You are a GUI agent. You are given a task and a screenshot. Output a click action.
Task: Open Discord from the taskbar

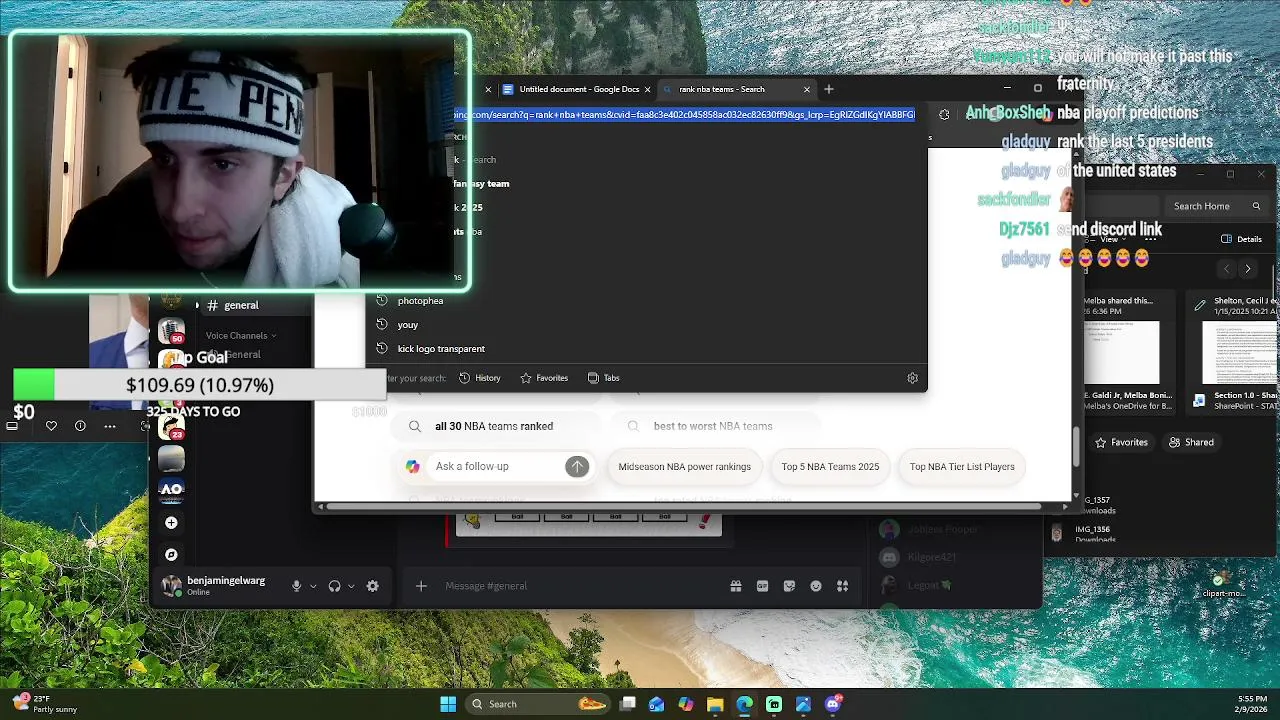[x=833, y=704]
